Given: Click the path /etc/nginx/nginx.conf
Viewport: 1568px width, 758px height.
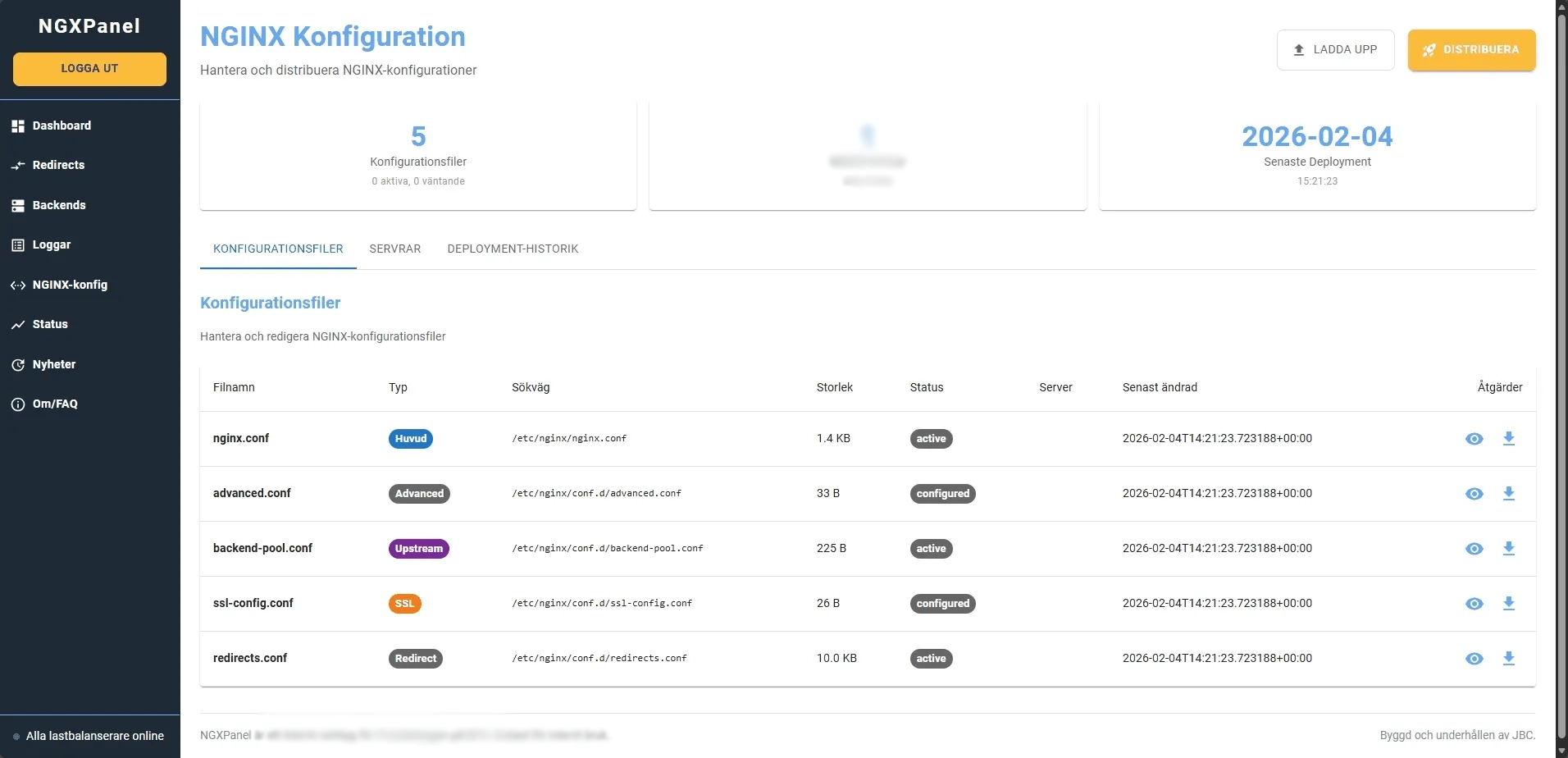Looking at the screenshot, I should pyautogui.click(x=569, y=439).
